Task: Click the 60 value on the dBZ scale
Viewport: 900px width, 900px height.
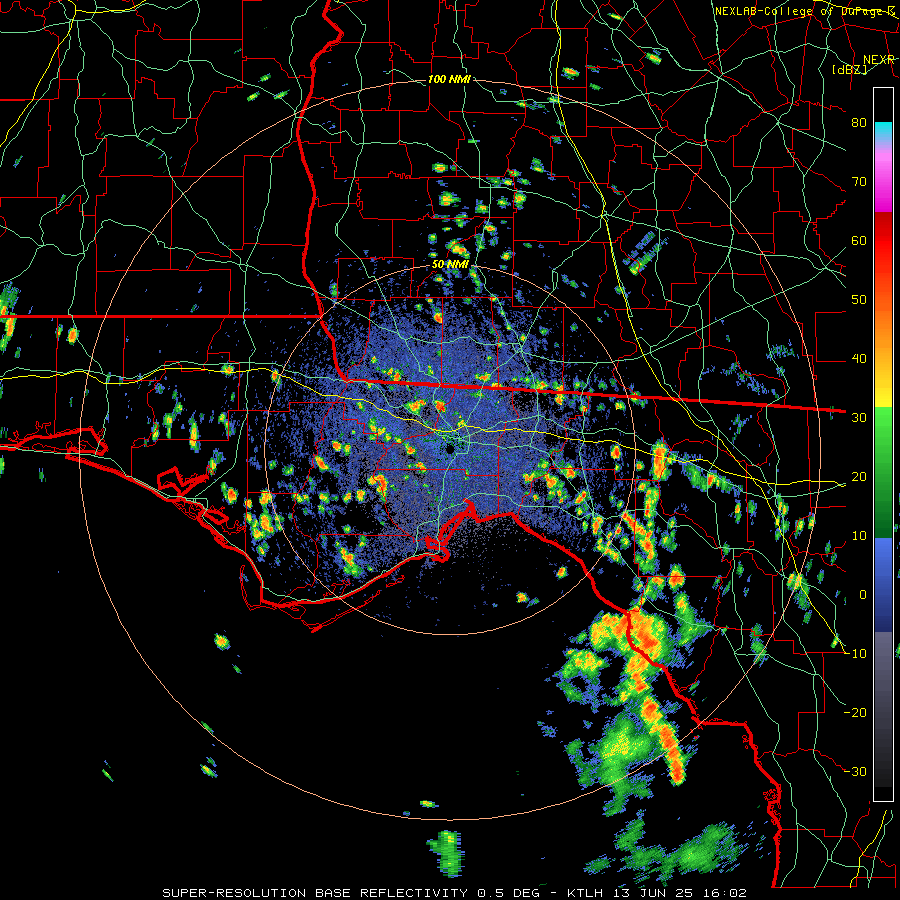Action: [x=859, y=241]
